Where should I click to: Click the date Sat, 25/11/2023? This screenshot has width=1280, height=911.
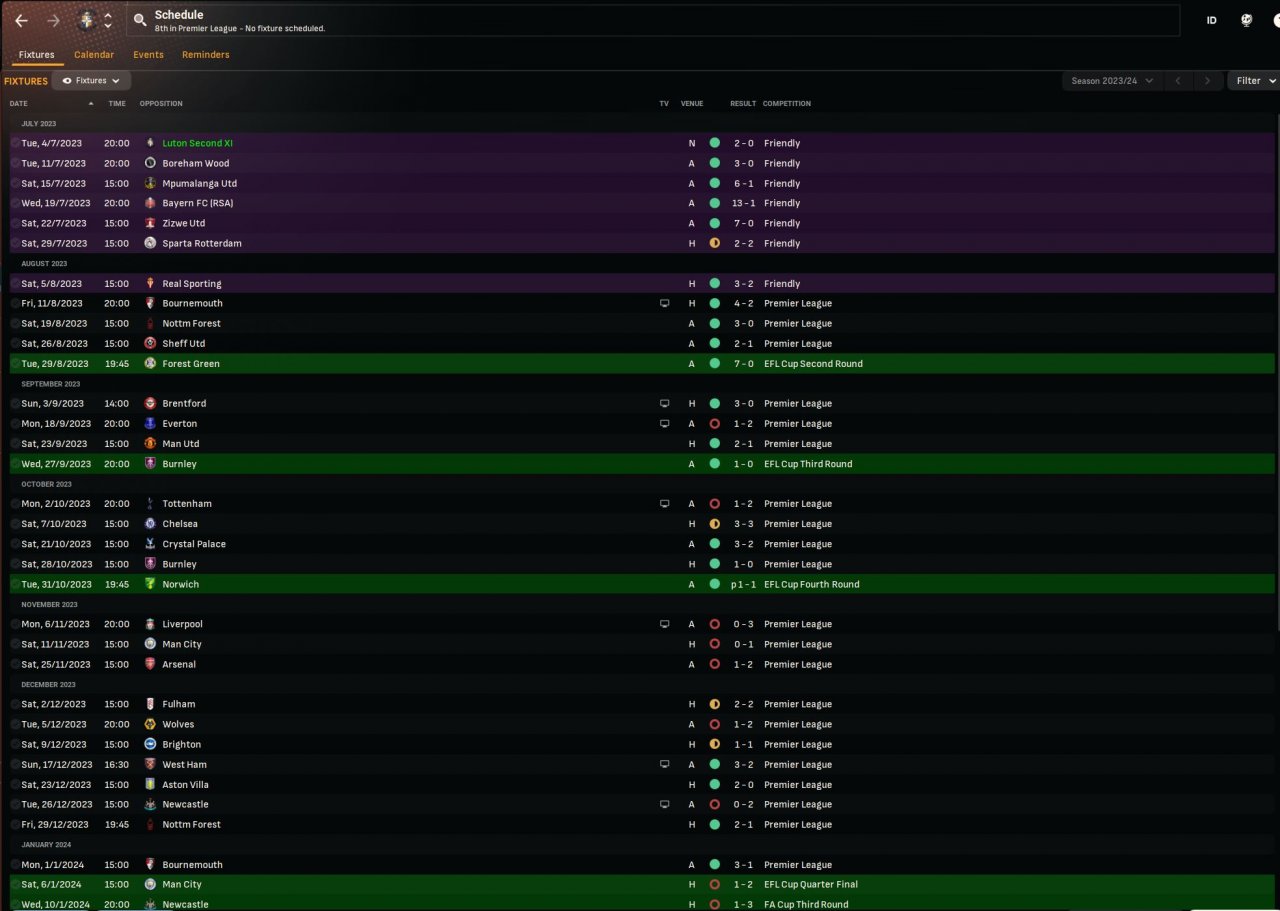[56, 664]
